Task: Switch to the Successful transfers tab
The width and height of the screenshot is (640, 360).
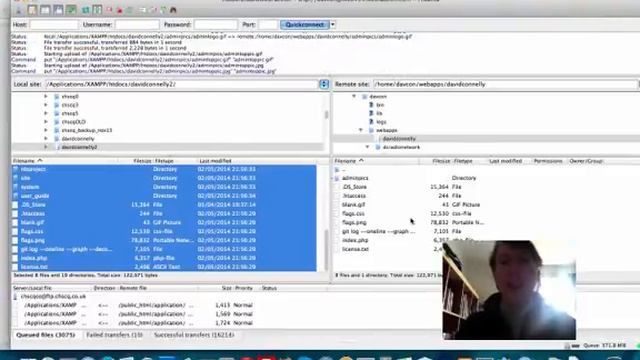Action: pos(194,335)
